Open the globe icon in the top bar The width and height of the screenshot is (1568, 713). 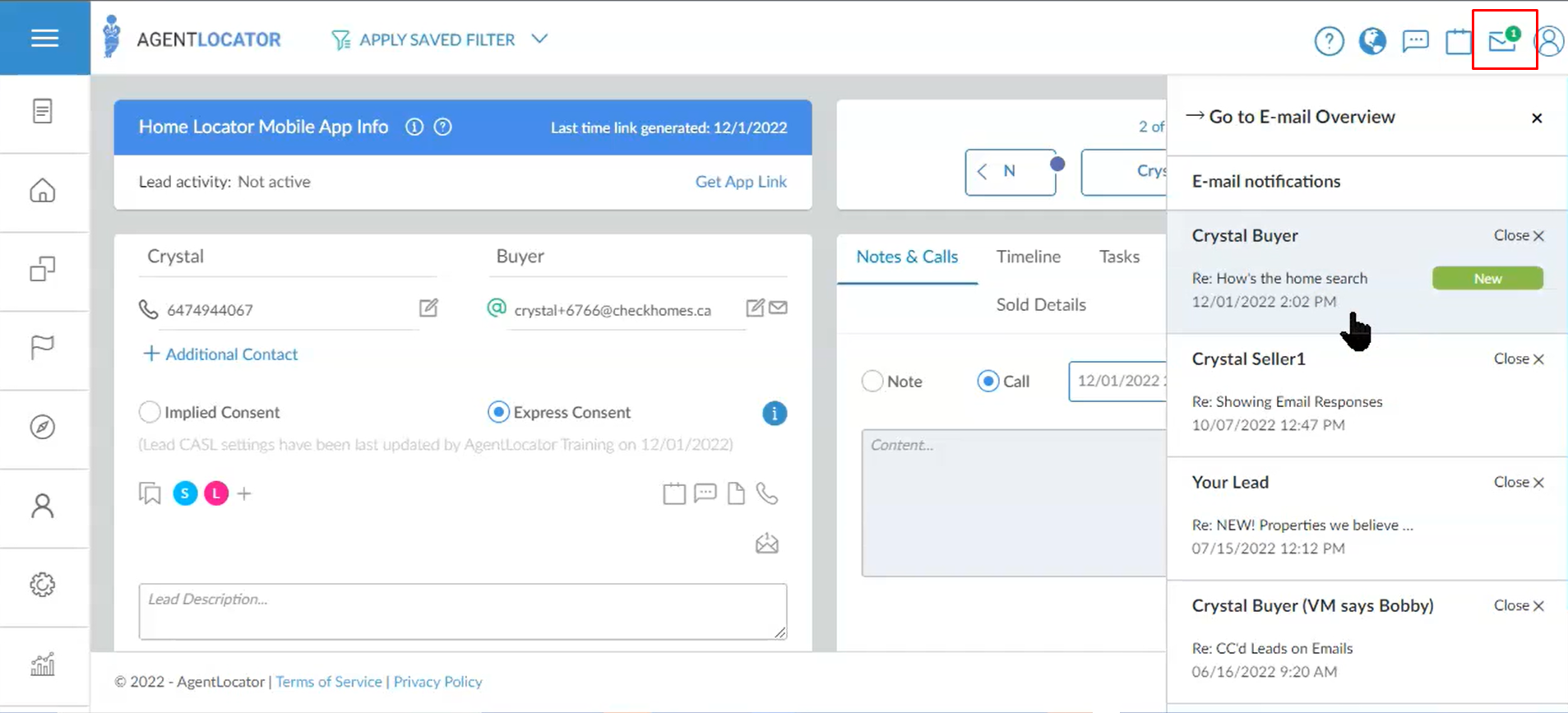1372,40
